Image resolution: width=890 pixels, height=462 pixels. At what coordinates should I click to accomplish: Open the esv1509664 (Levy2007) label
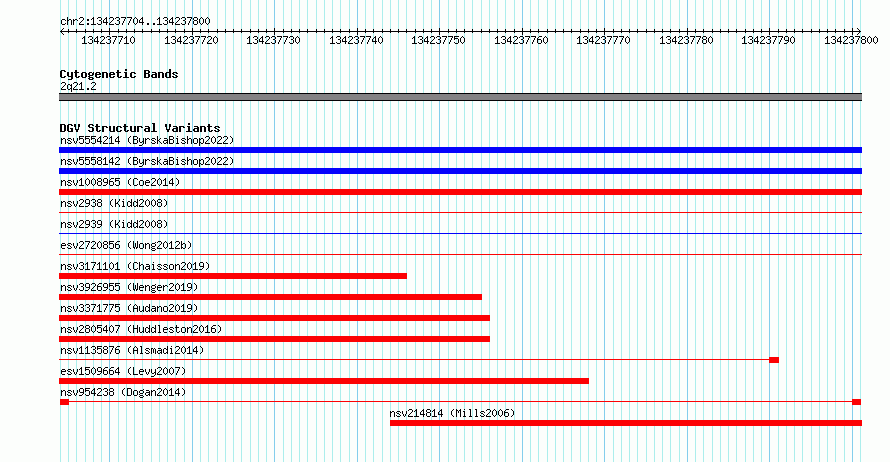pyautogui.click(x=123, y=371)
